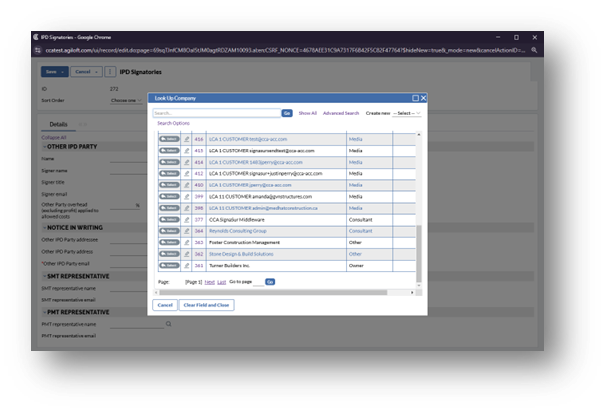Click the edit pencil for Turner Builders Inc.

coord(186,266)
